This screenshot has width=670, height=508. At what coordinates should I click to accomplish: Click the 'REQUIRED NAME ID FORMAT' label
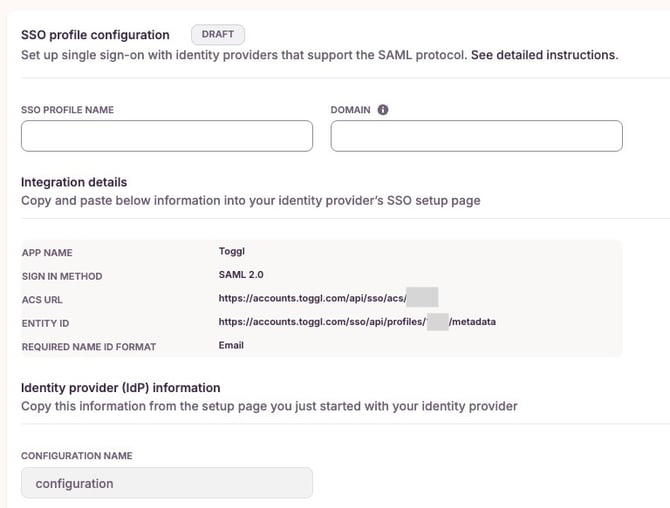click(x=89, y=347)
